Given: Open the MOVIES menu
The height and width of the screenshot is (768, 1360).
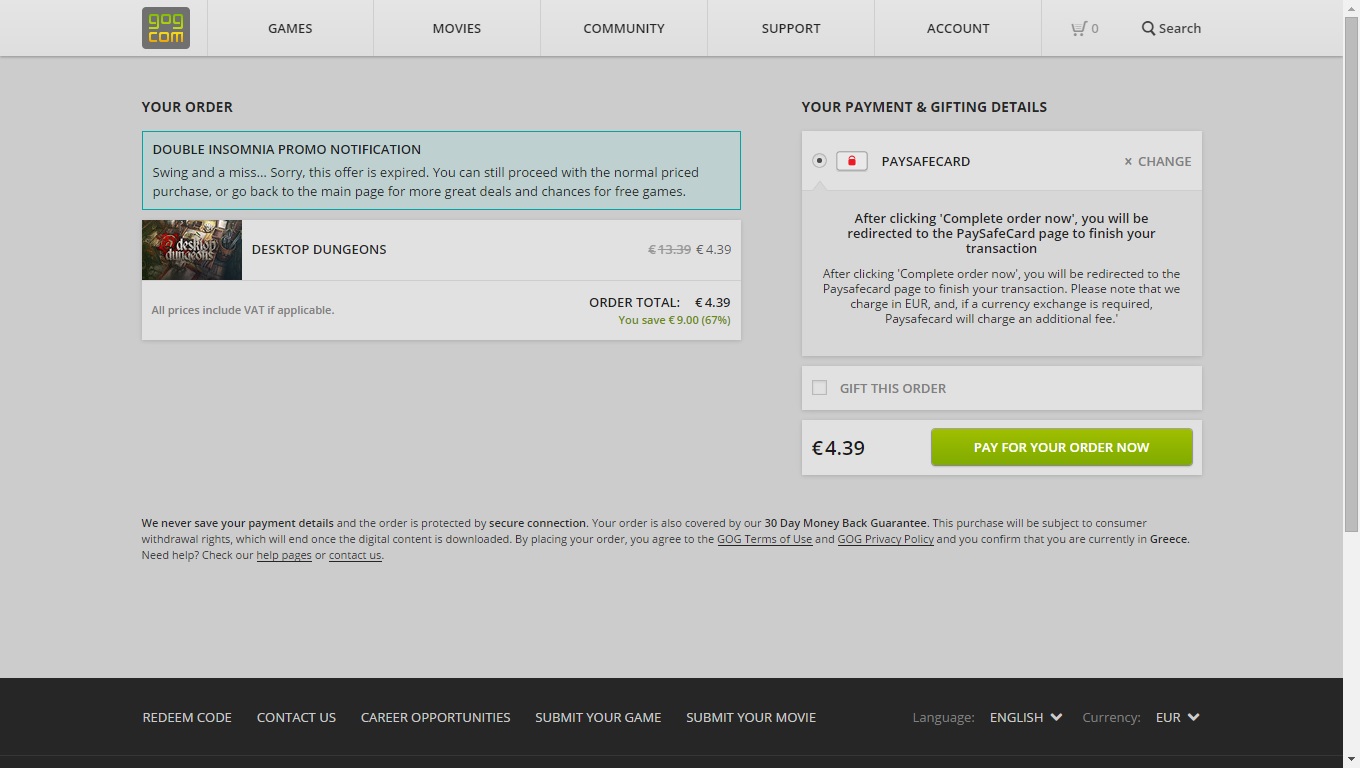Looking at the screenshot, I should click(x=457, y=28).
